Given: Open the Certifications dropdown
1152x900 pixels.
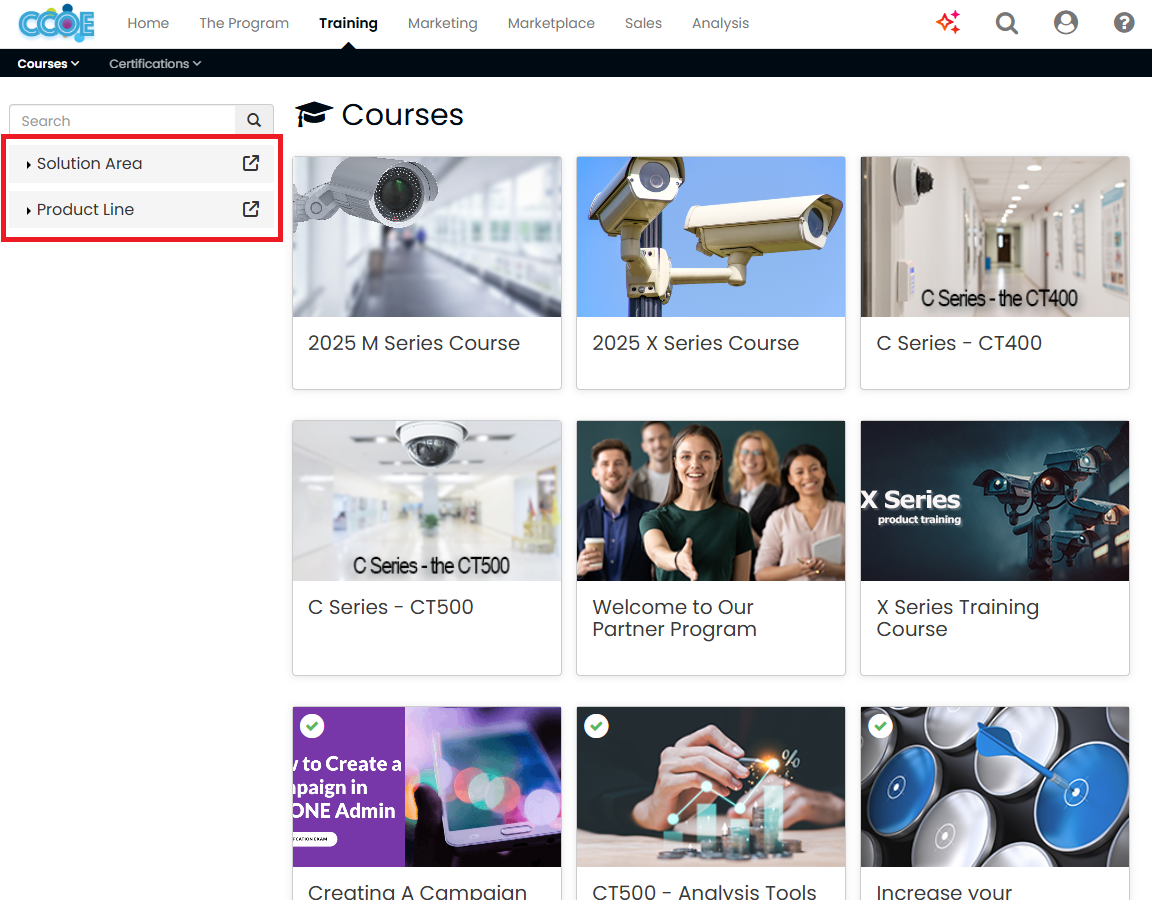Looking at the screenshot, I should 154,63.
